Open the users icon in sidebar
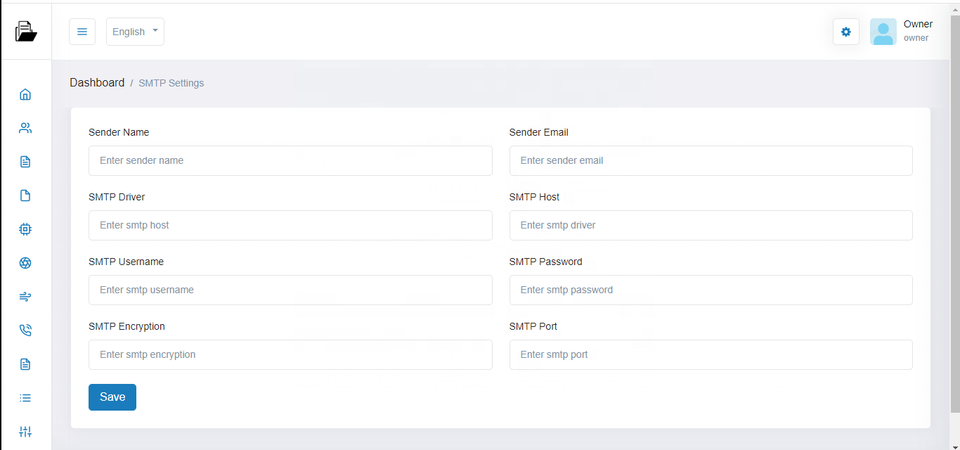This screenshot has width=960, height=450. 26,128
